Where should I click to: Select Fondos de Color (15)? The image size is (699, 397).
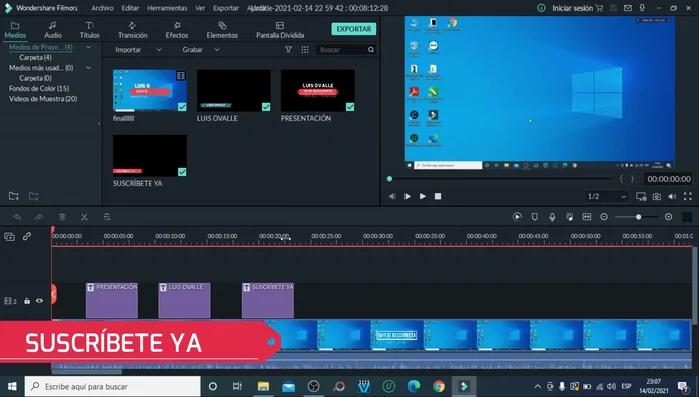point(39,88)
